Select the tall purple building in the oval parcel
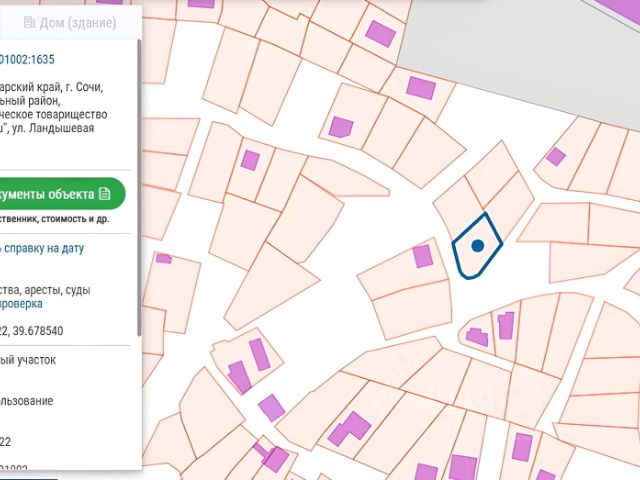640x480 pixels. tap(506, 325)
